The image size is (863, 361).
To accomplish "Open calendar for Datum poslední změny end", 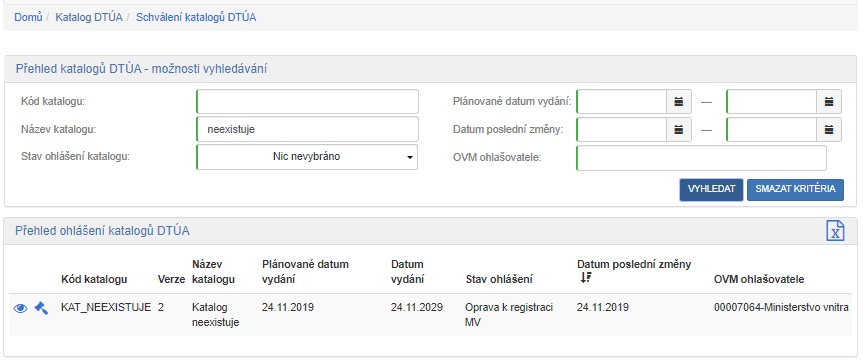I will pyautogui.click(x=829, y=130).
